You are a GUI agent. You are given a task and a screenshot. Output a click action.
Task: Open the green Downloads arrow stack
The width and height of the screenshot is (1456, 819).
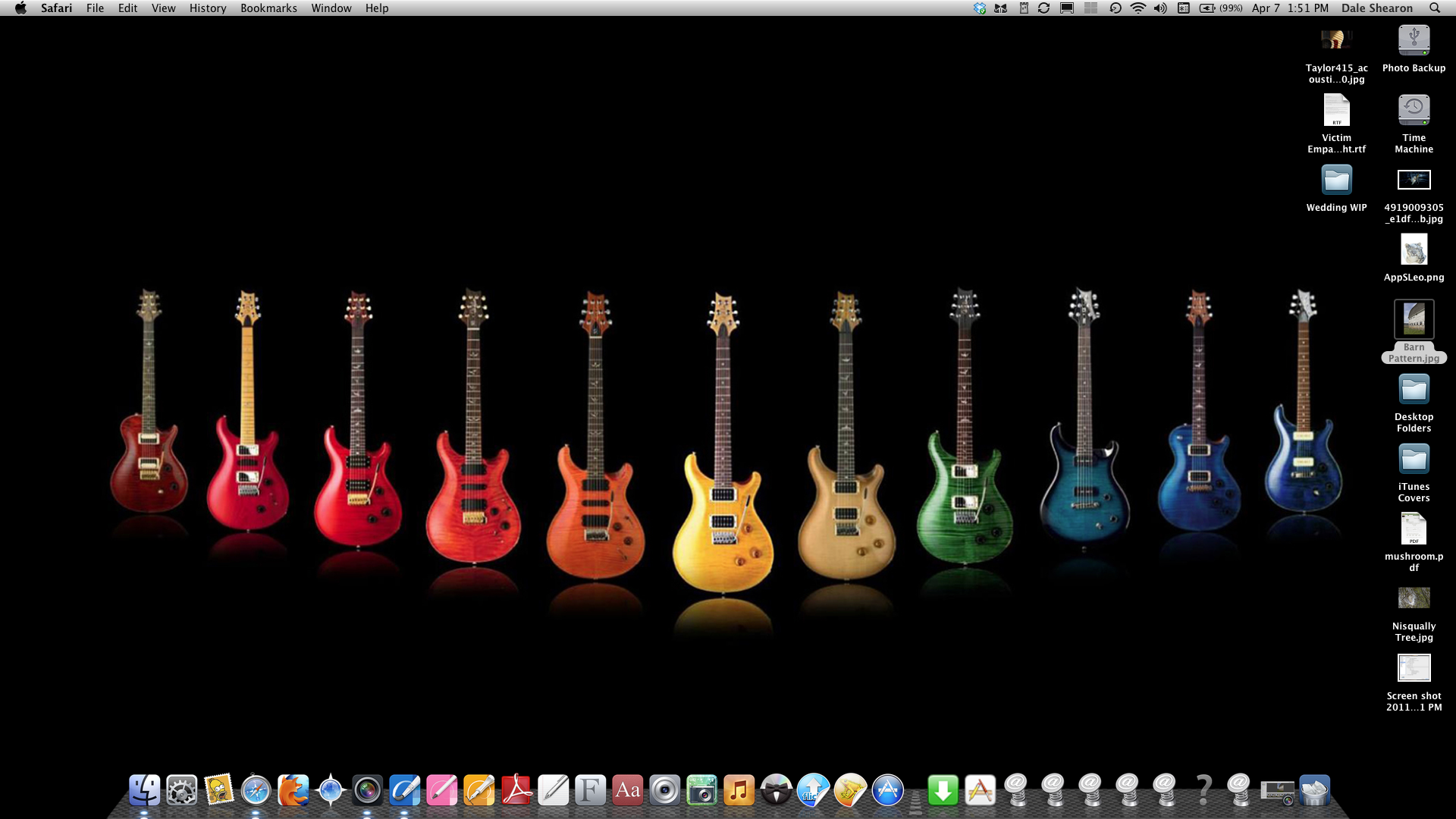coord(943,790)
